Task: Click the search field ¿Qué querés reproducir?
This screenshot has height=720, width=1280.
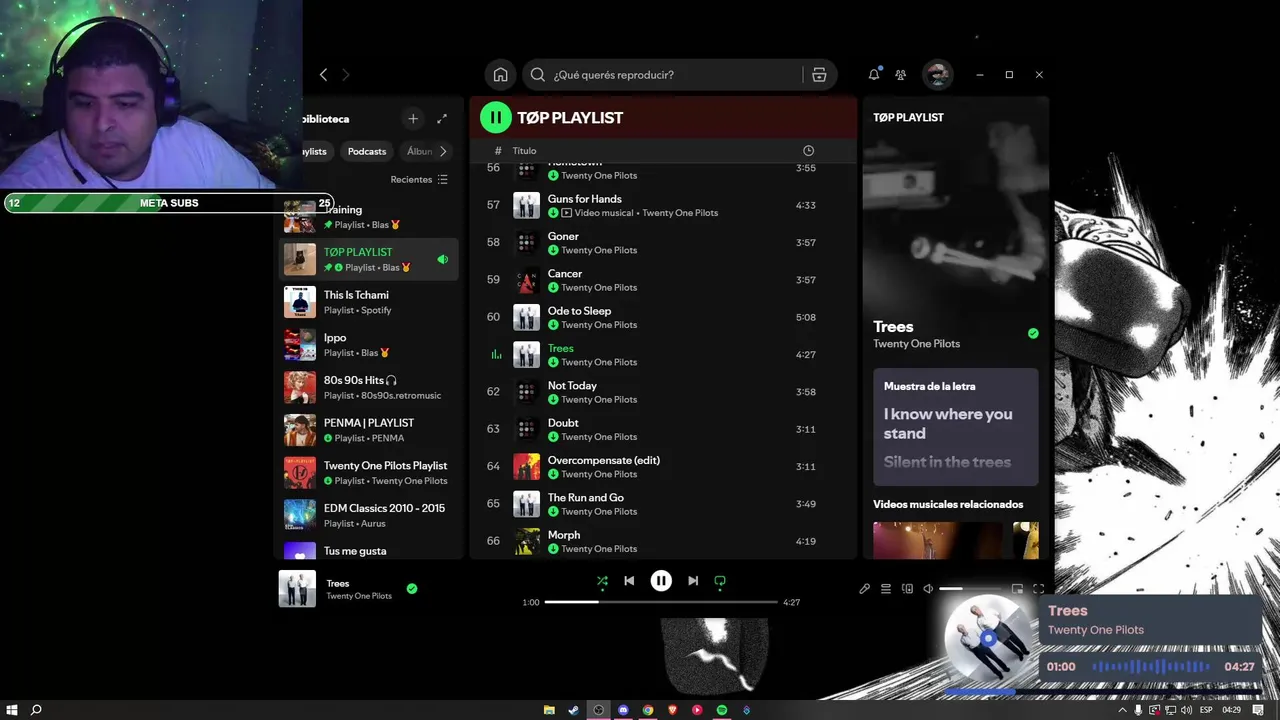Action: click(x=677, y=75)
